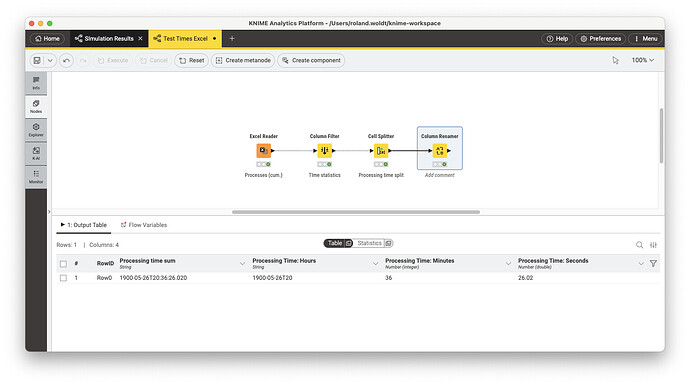Switch to Statistics view toggle

(369, 243)
